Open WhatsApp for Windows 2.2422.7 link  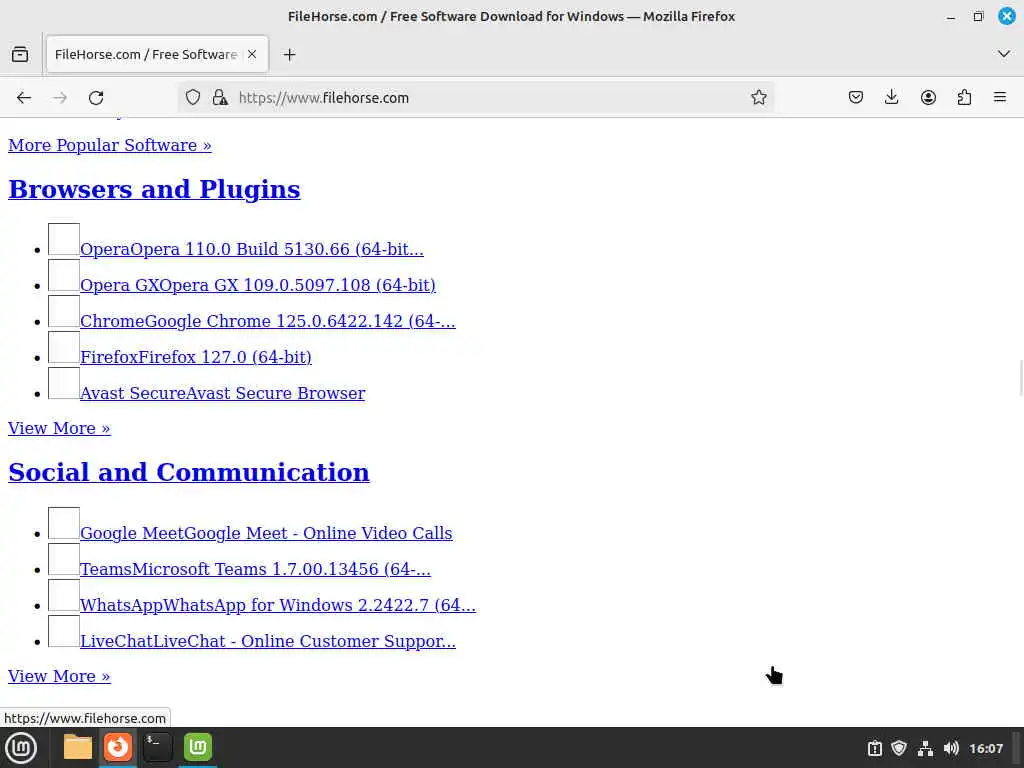pyautogui.click(x=278, y=605)
